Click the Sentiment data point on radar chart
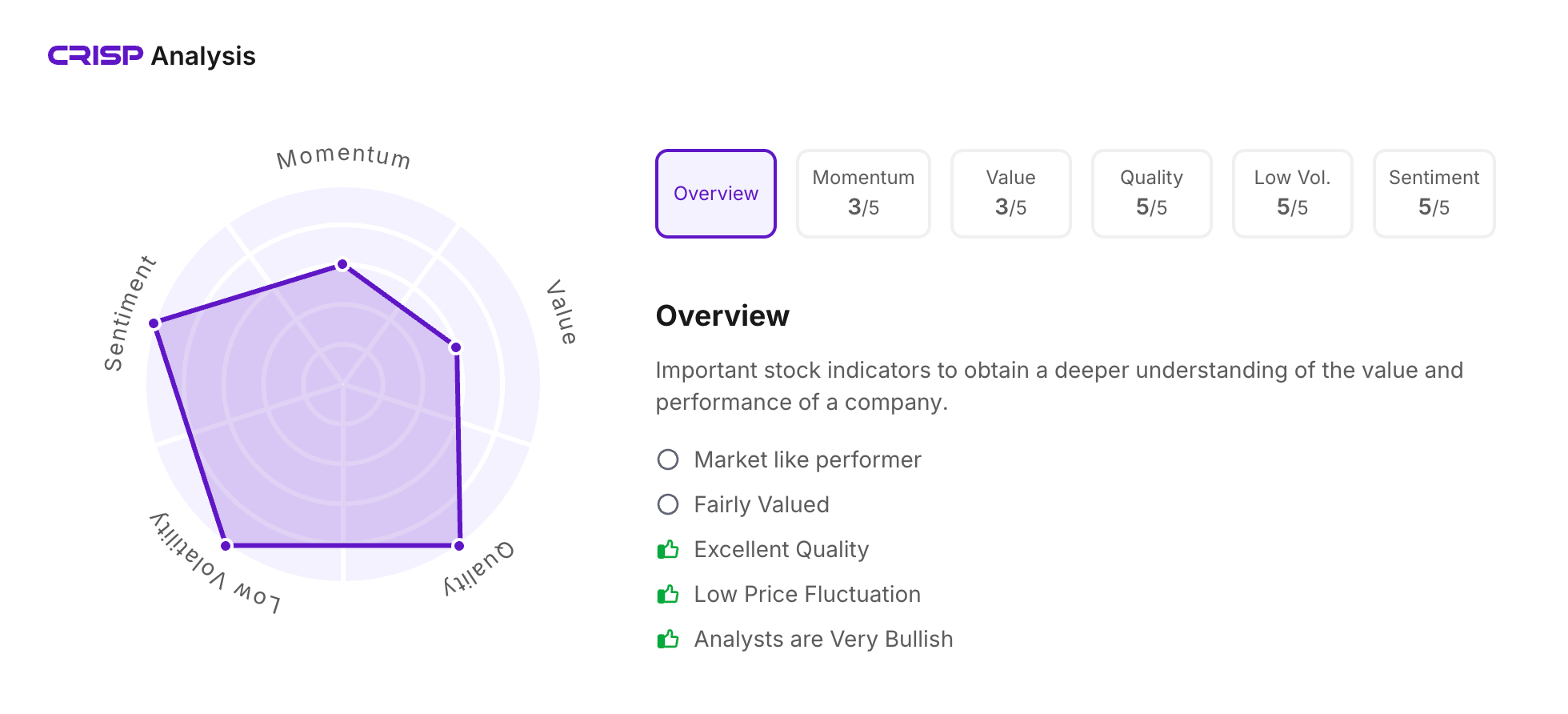 pyautogui.click(x=154, y=323)
